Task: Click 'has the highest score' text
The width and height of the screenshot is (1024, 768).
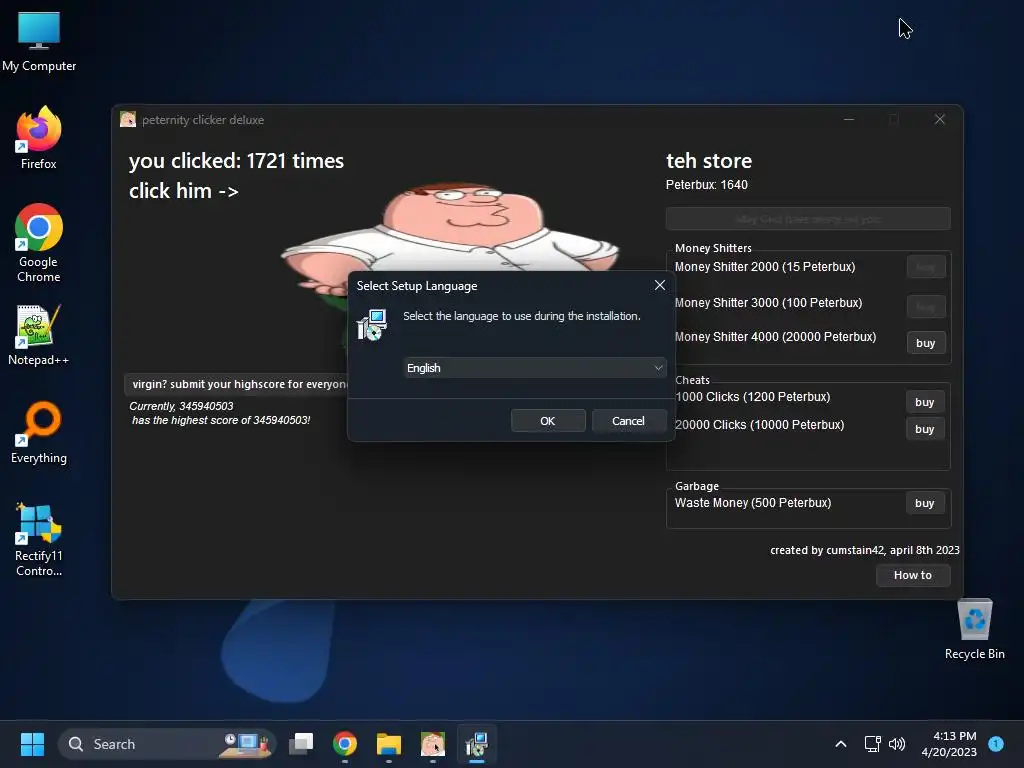Action: tap(221, 420)
